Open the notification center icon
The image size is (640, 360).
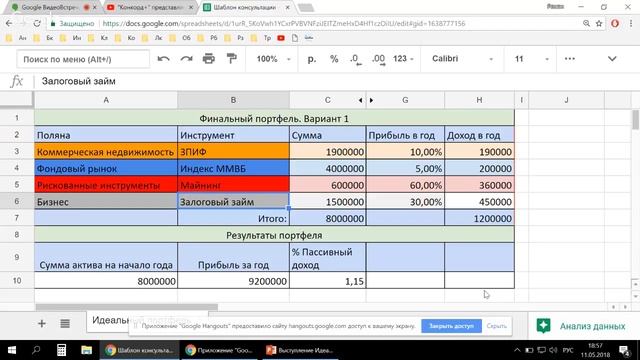(624, 350)
